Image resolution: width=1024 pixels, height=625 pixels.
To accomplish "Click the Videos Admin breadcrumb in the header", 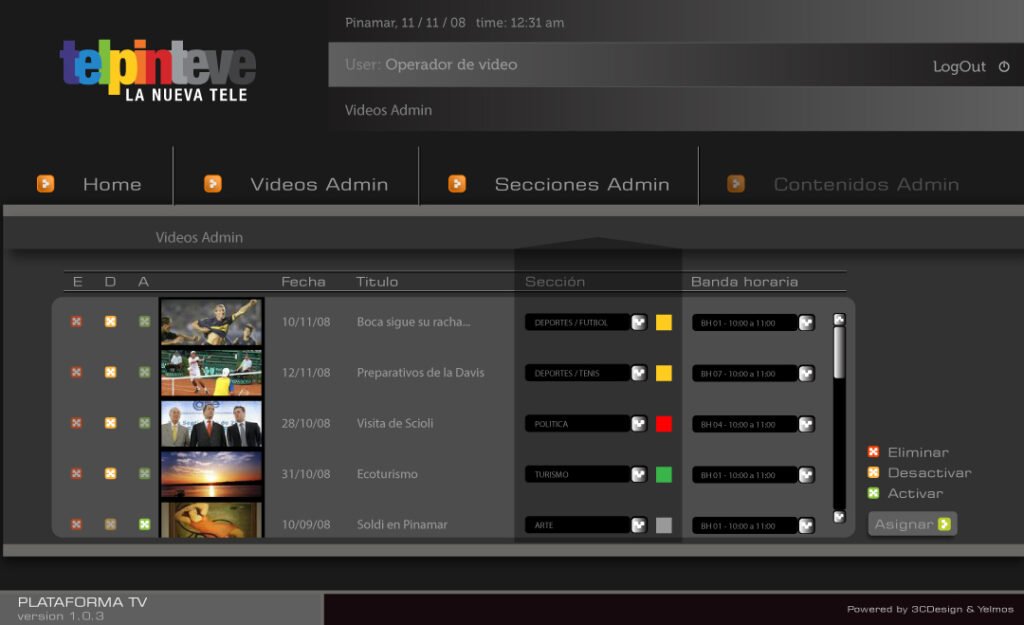I will click(388, 110).
